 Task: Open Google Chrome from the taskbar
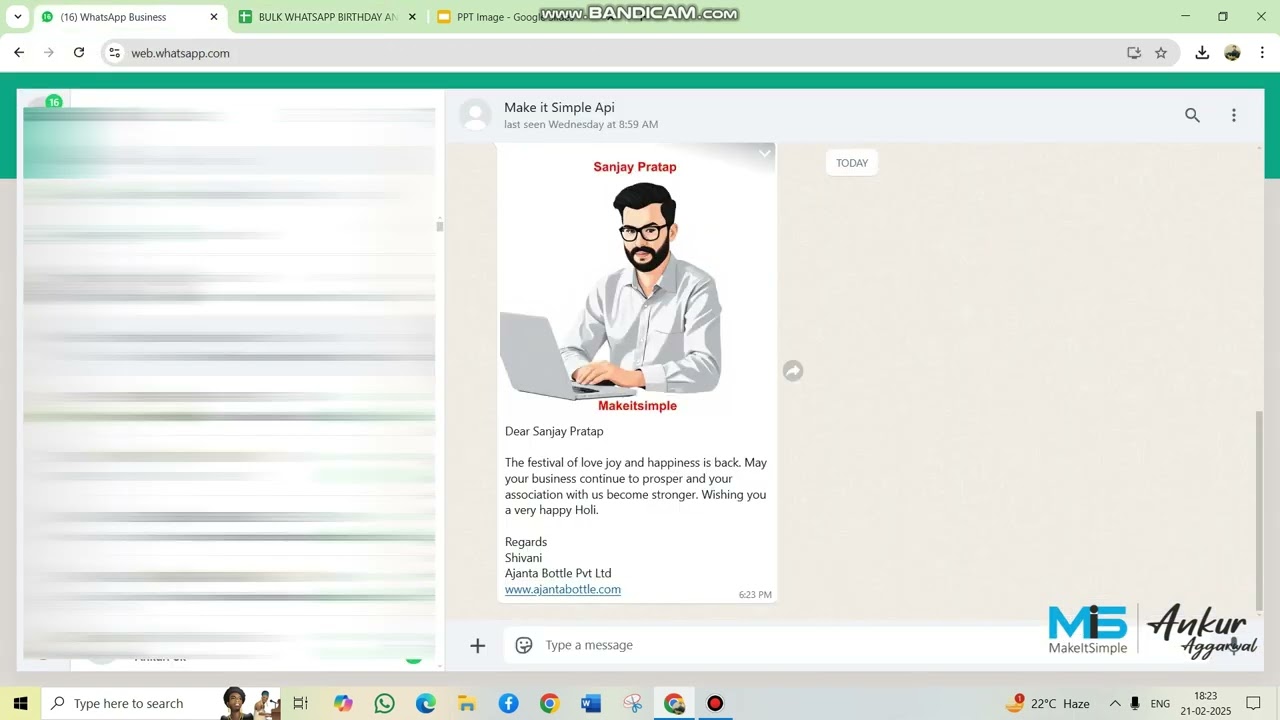click(549, 703)
